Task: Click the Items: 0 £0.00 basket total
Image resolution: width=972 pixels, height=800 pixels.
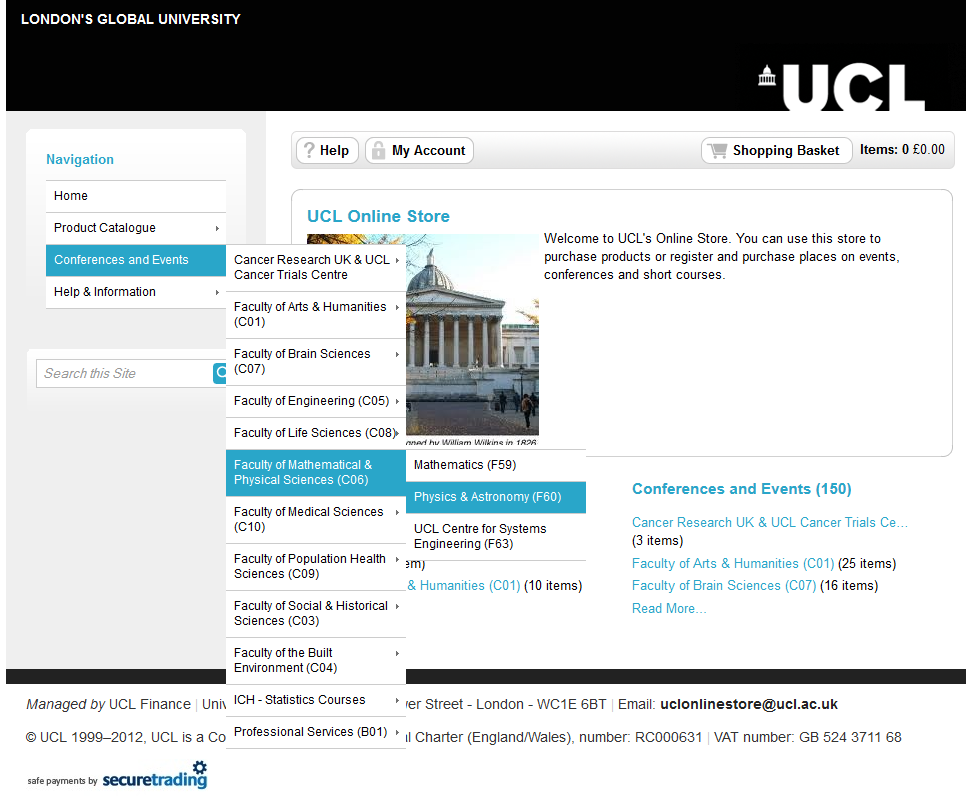Action: [902, 150]
